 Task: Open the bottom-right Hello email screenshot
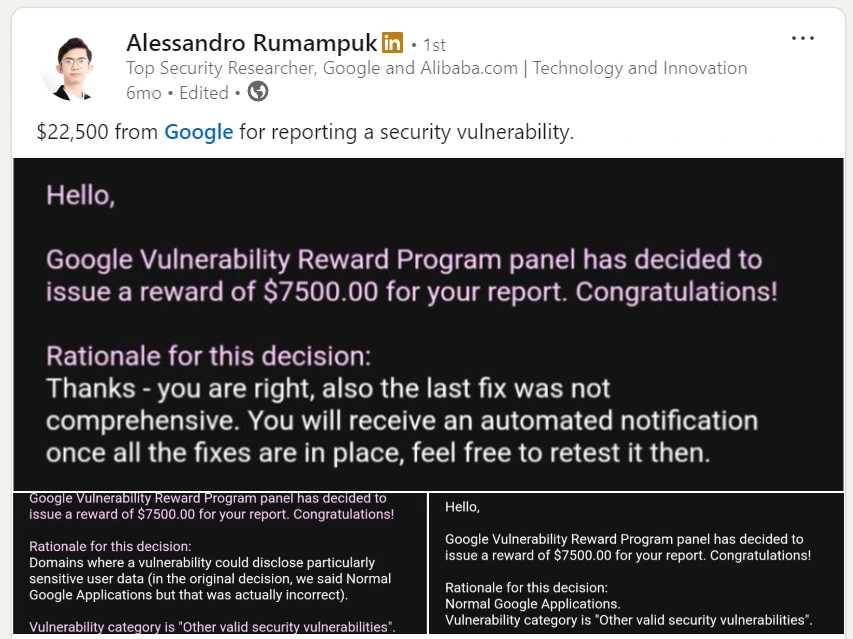pos(640,560)
